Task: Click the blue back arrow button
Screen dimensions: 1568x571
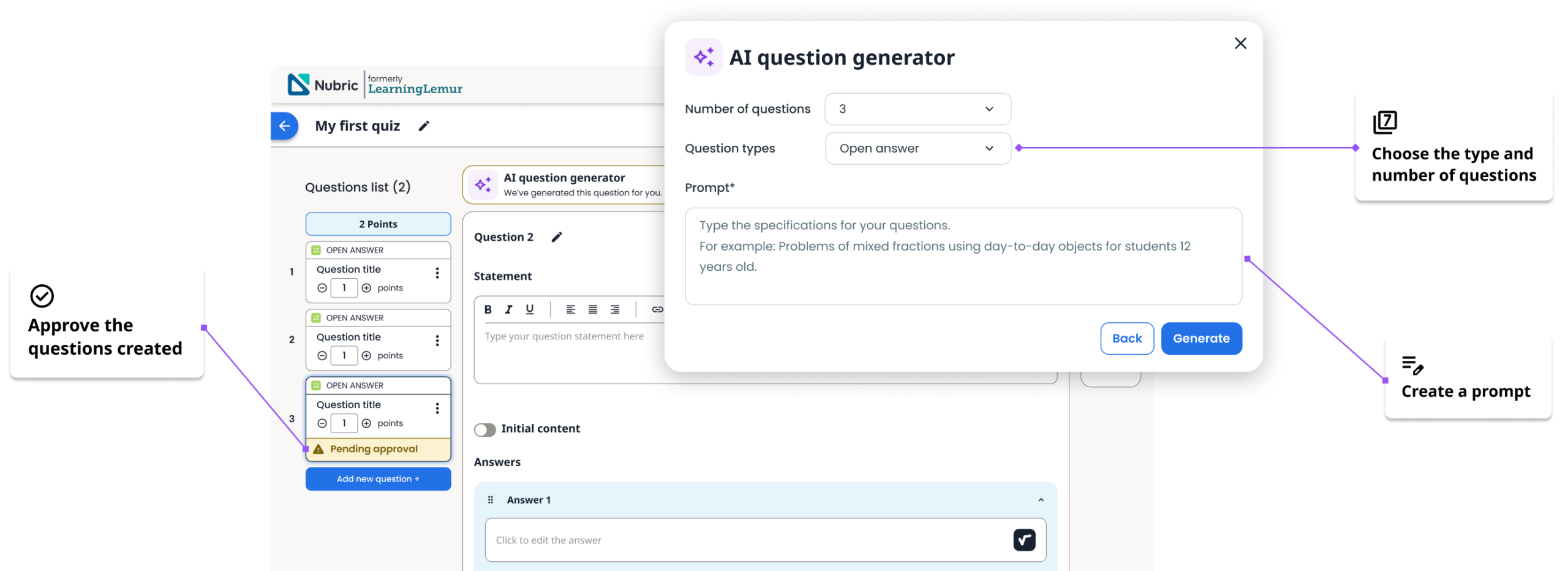Action: [x=284, y=126]
